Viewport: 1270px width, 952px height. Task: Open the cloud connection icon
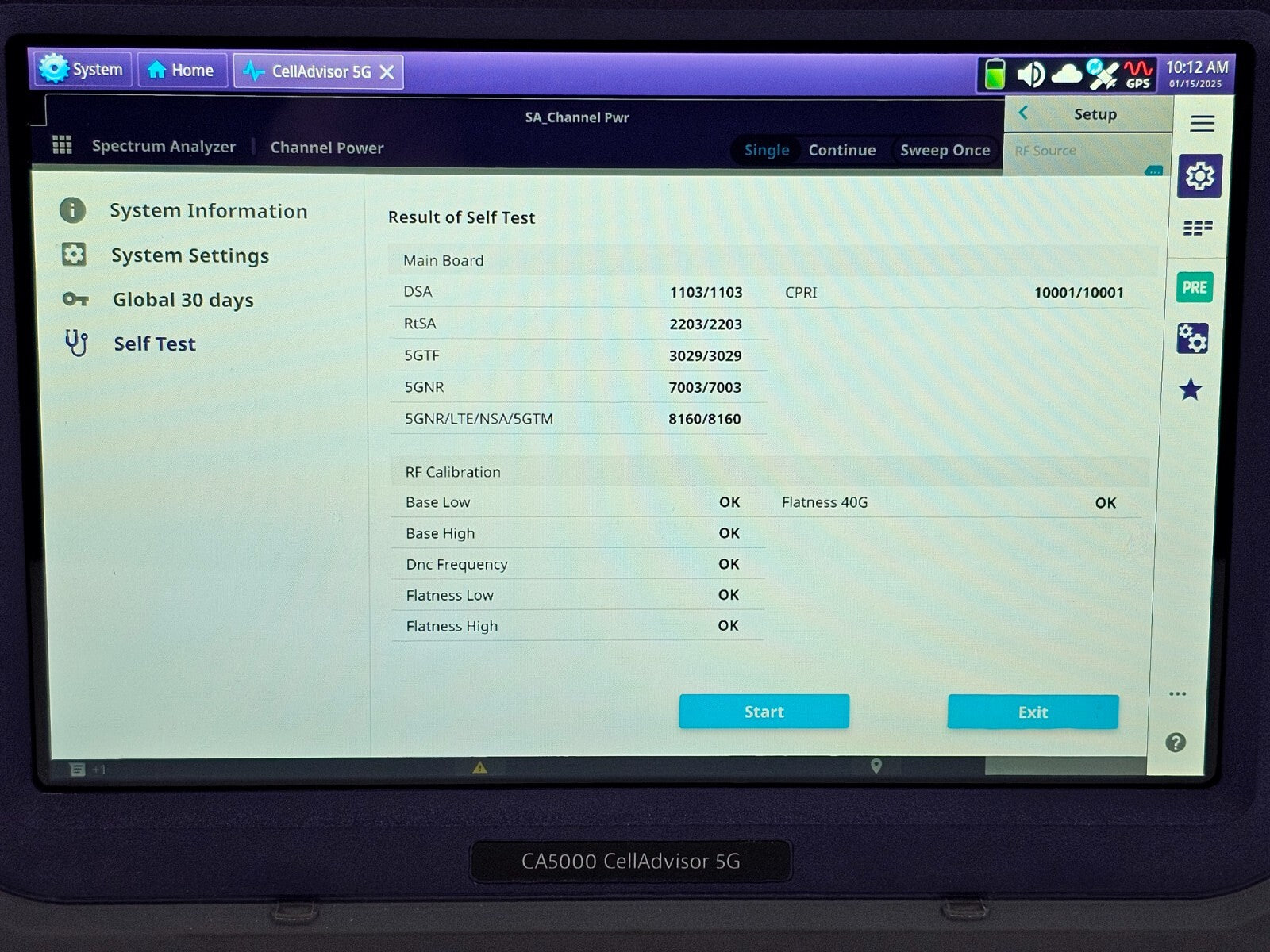click(x=1066, y=75)
